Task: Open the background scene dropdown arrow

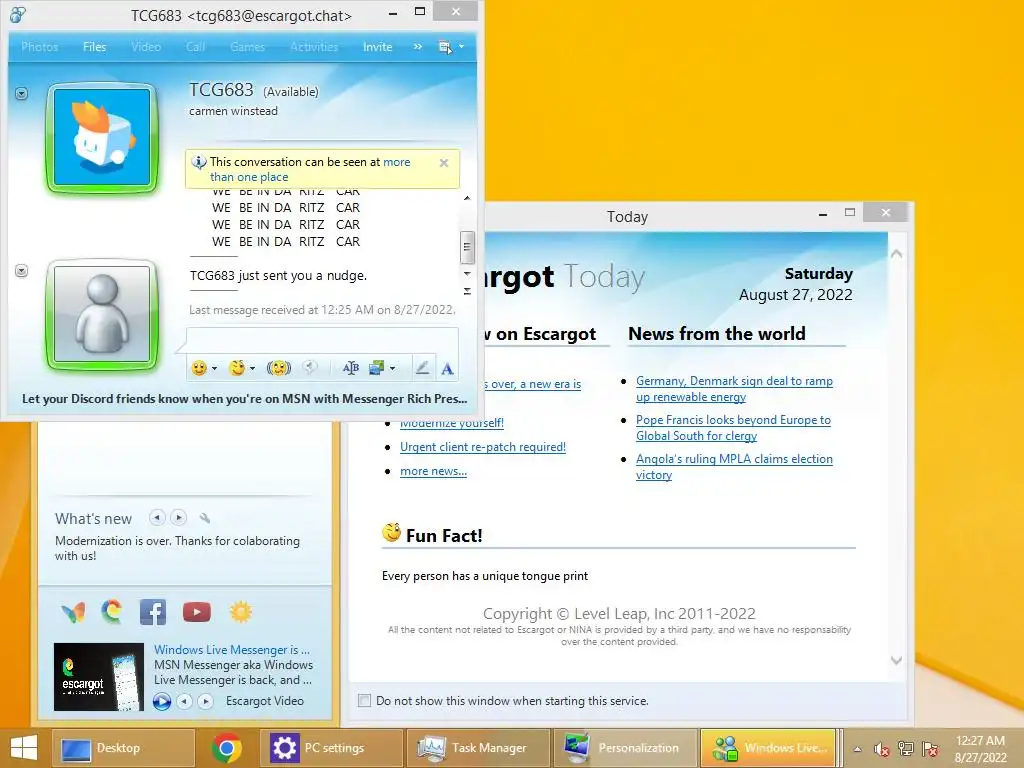Action: pyautogui.click(x=392, y=368)
